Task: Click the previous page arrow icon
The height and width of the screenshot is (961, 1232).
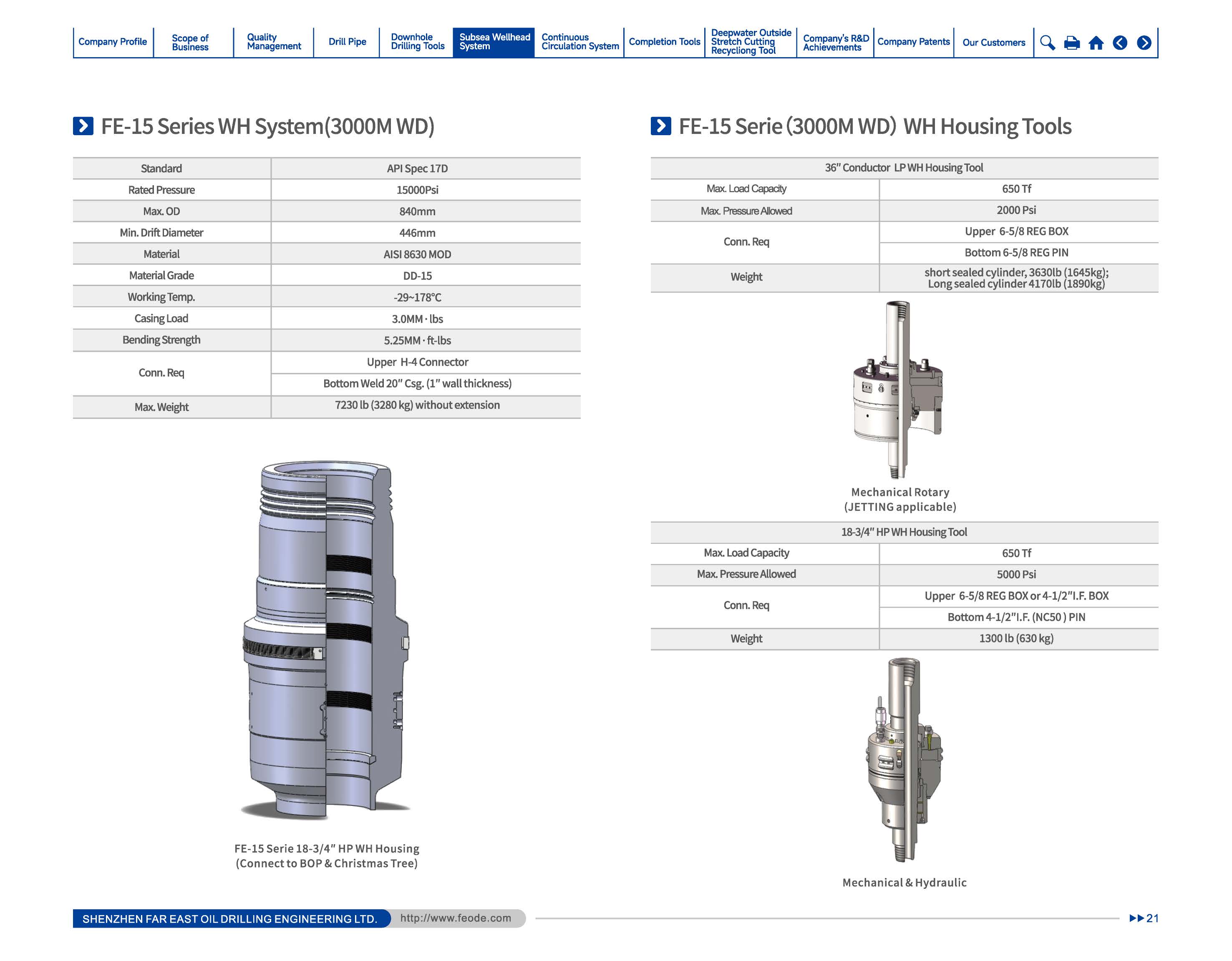Action: pyautogui.click(x=1120, y=43)
